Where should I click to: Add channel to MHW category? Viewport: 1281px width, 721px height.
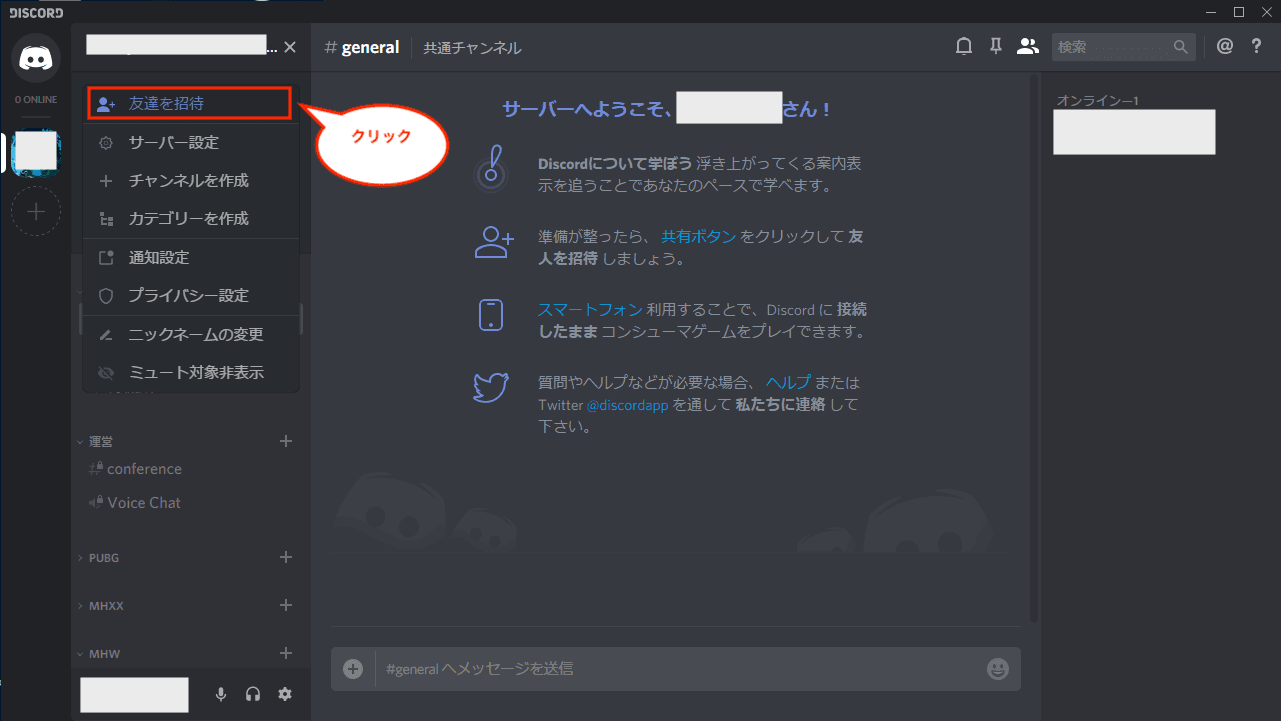pos(286,653)
